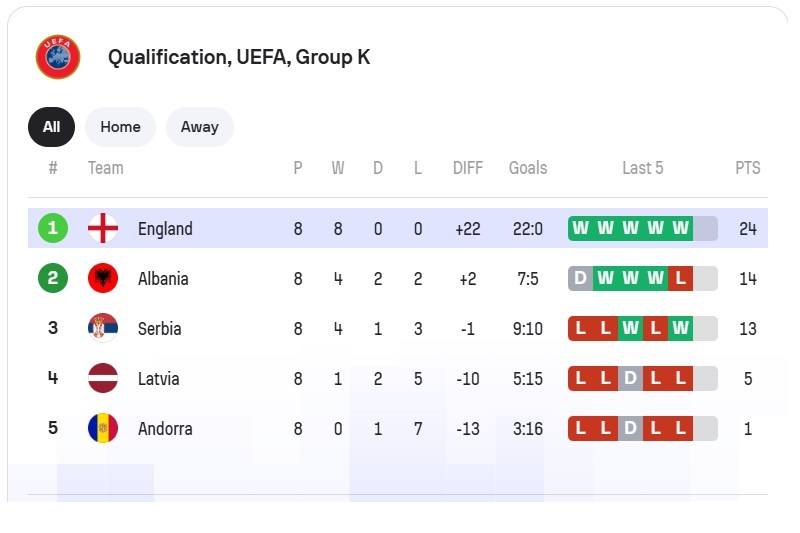Viewport: 800px width, 533px height.
Task: Click Andorra's flag icon
Action: [x=103, y=429]
